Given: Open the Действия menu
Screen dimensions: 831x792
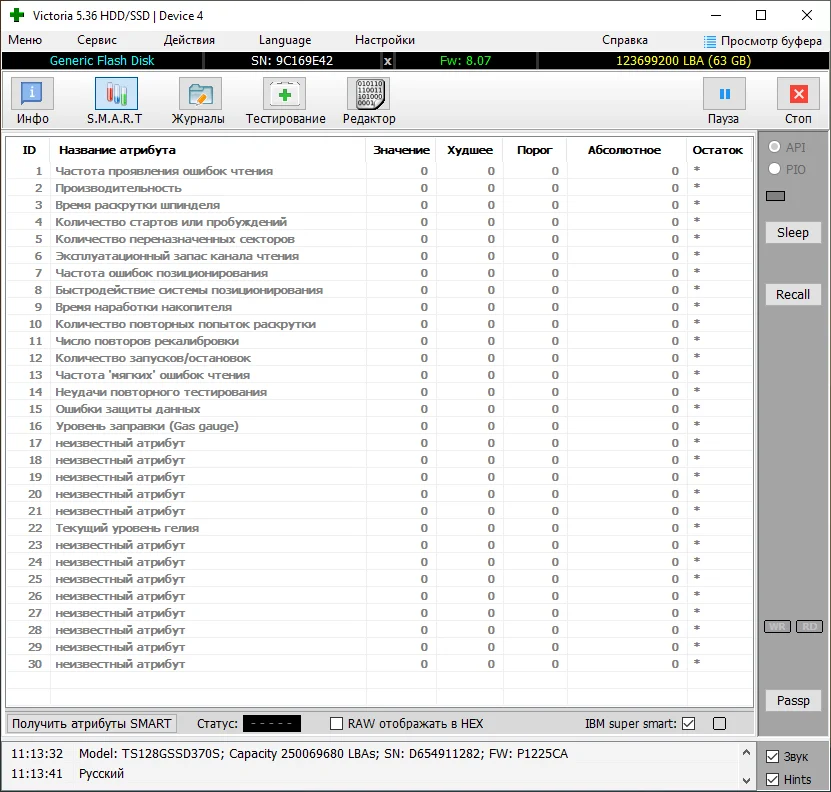Looking at the screenshot, I should 189,40.
